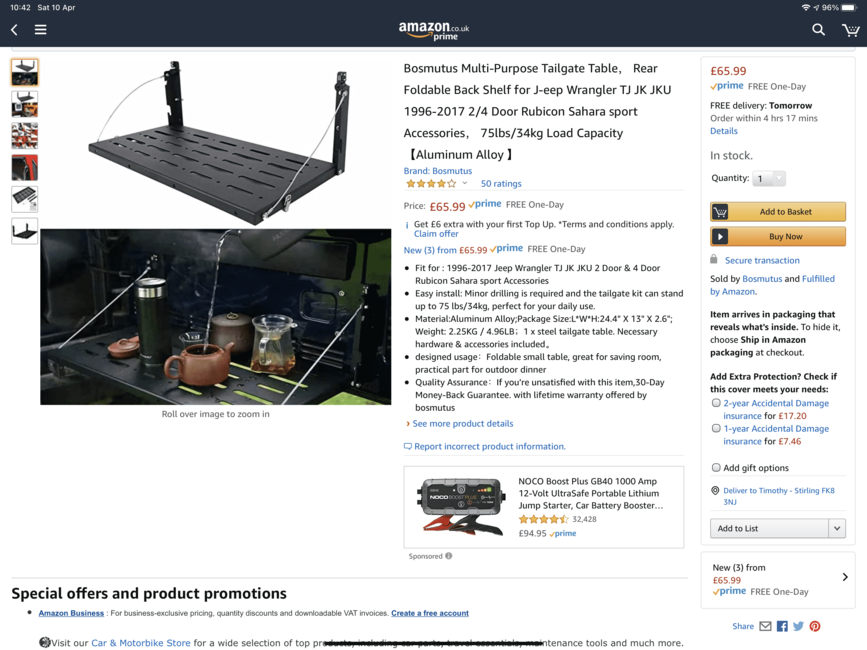Image resolution: width=867 pixels, height=650 pixels.
Task: Share the product on Twitter
Action: click(x=798, y=626)
